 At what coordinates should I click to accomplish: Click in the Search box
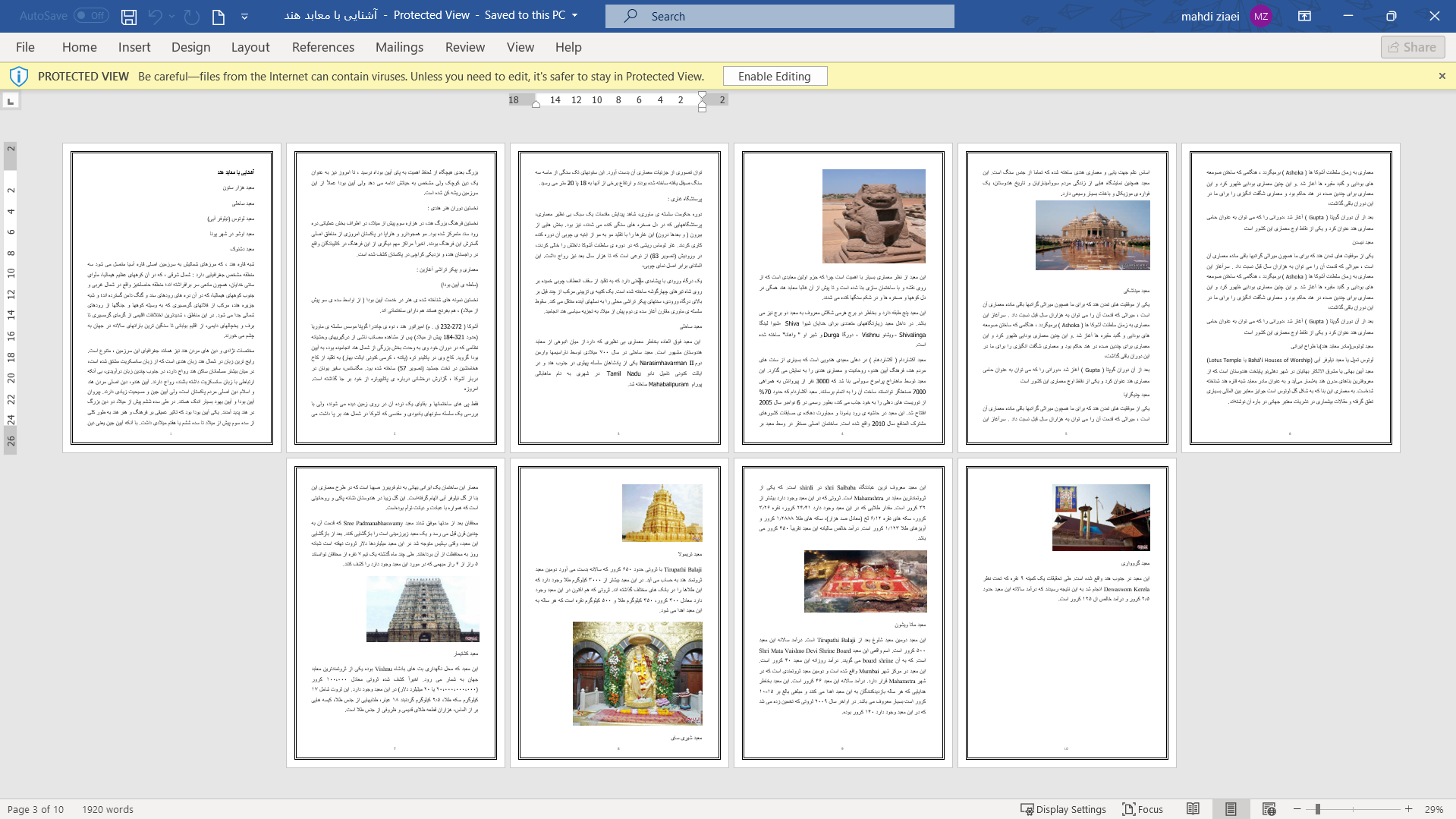pos(779,16)
